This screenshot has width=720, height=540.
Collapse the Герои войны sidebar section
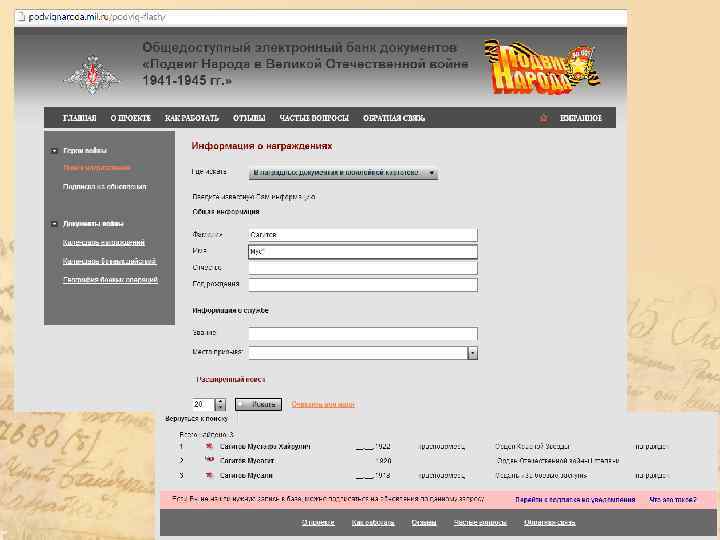(54, 151)
